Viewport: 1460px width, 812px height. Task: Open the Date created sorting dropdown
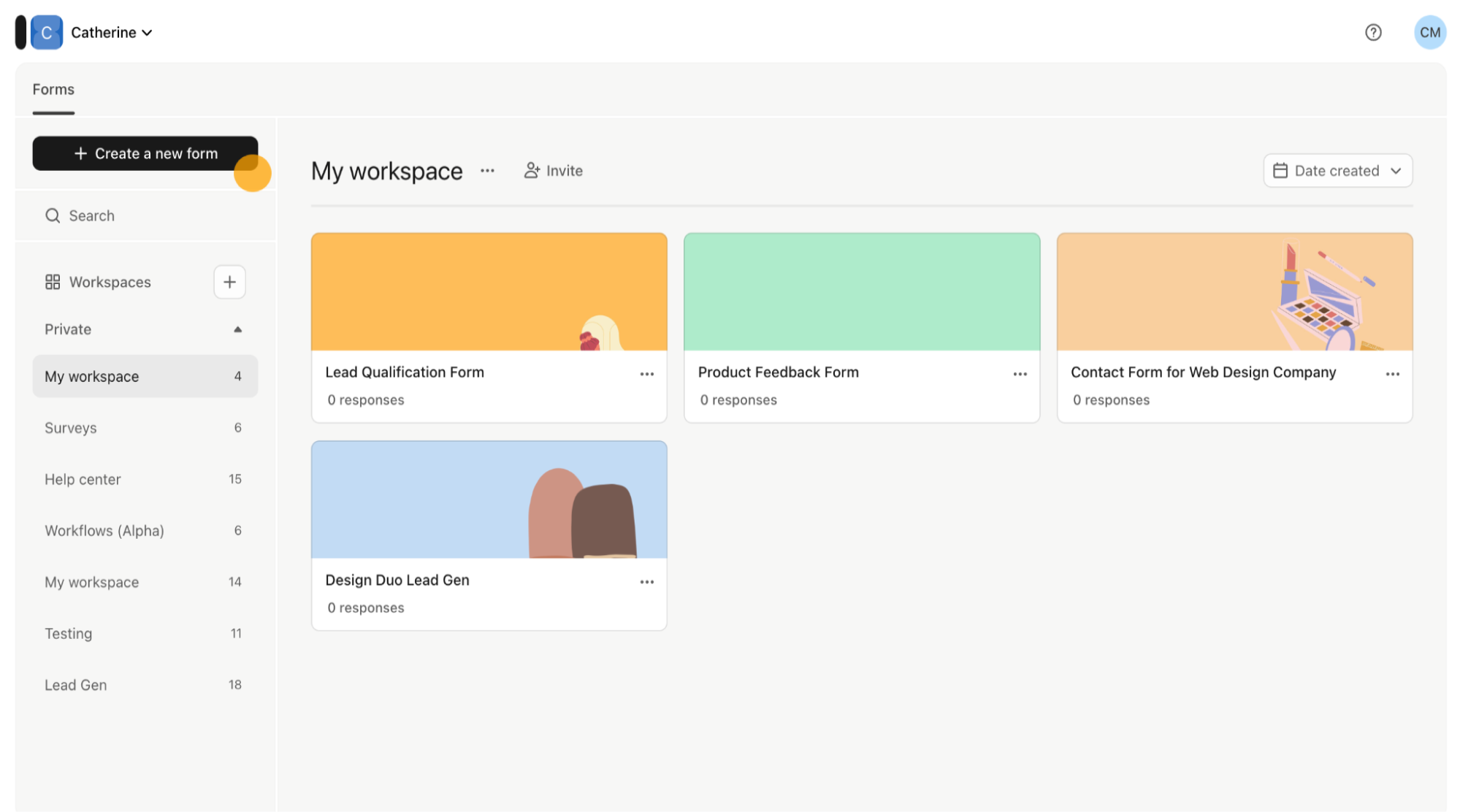1337,170
